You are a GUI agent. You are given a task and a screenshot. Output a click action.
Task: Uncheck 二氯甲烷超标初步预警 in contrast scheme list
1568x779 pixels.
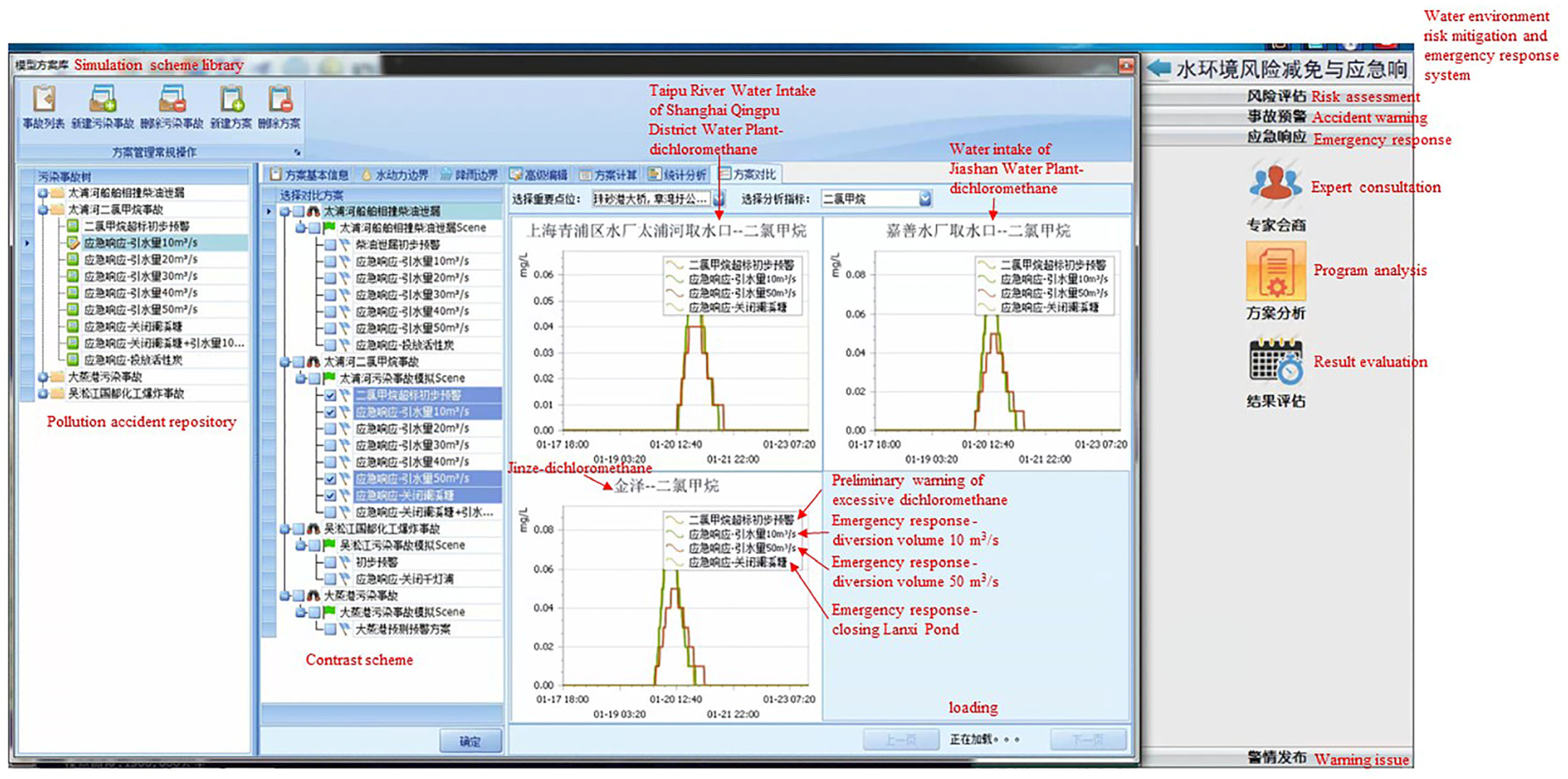[x=330, y=395]
